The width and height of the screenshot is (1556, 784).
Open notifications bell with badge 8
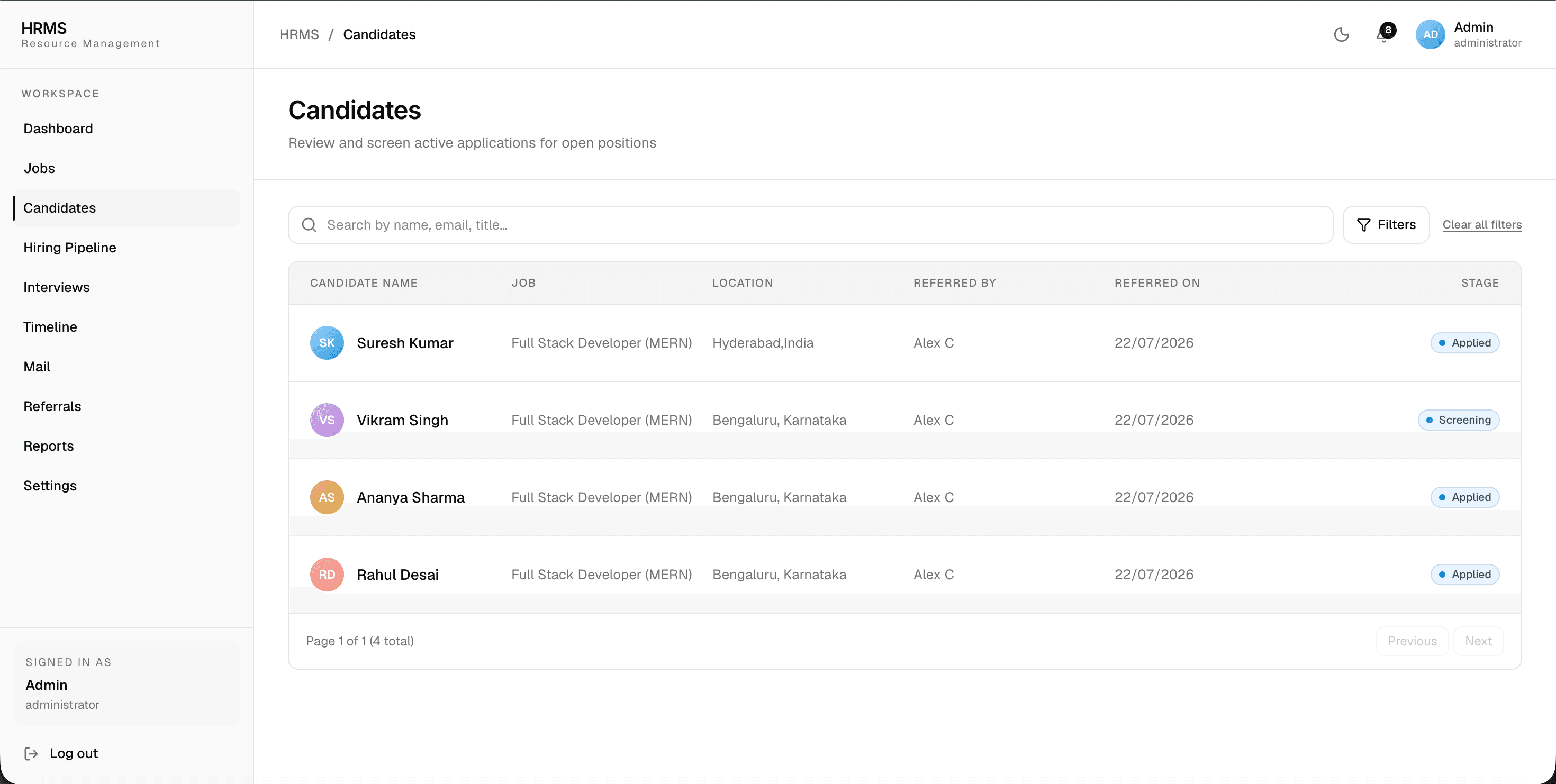coord(1385,33)
